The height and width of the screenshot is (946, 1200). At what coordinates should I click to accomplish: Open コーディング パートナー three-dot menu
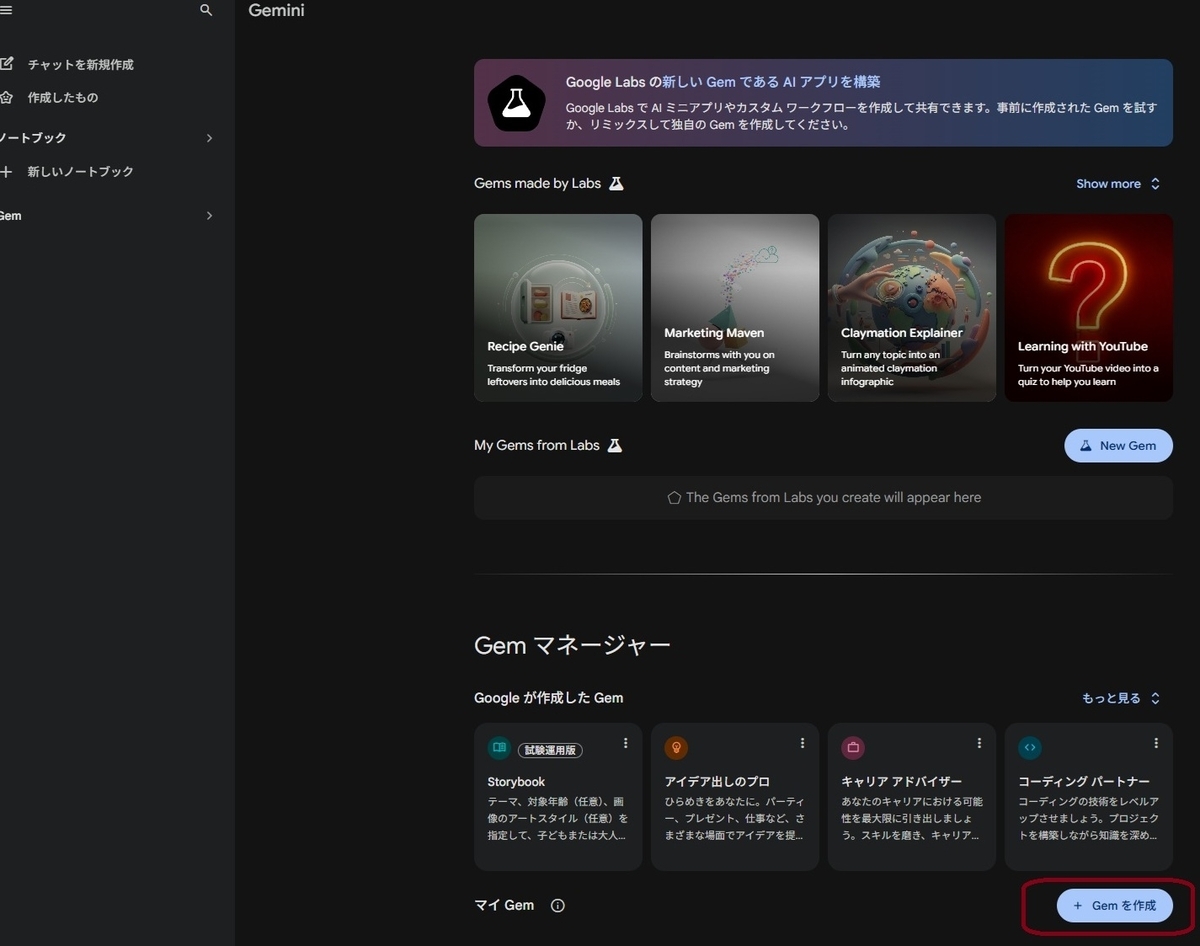1156,743
